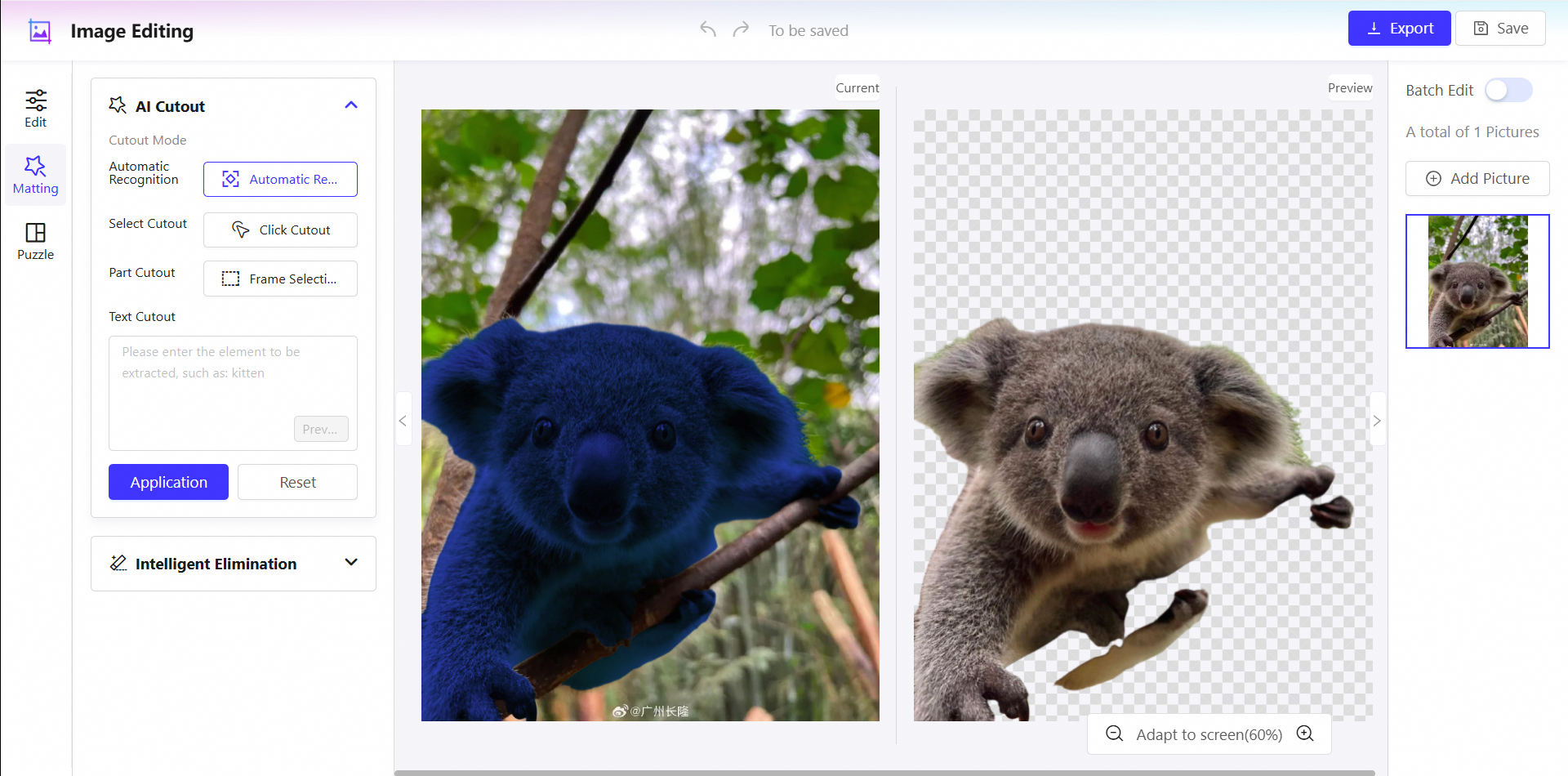Click the Preview cutout koala image
Screen dimensions: 1568x776
[x=1143, y=415]
